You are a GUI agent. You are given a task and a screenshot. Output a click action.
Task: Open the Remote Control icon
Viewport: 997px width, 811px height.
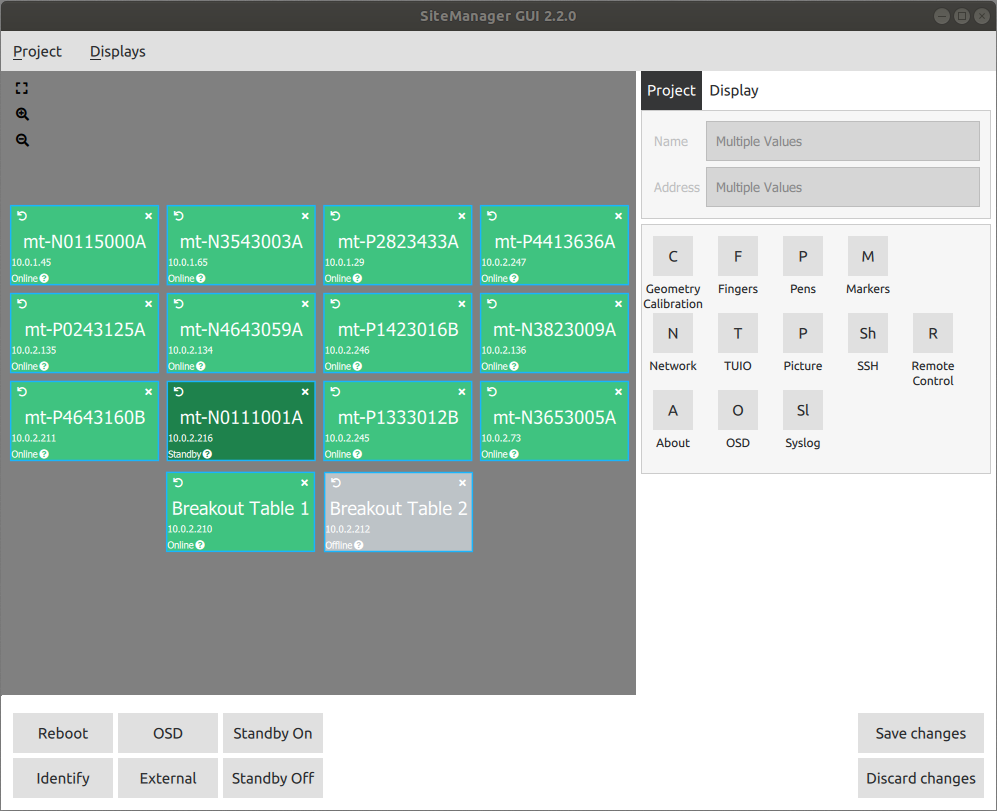[x=933, y=334]
